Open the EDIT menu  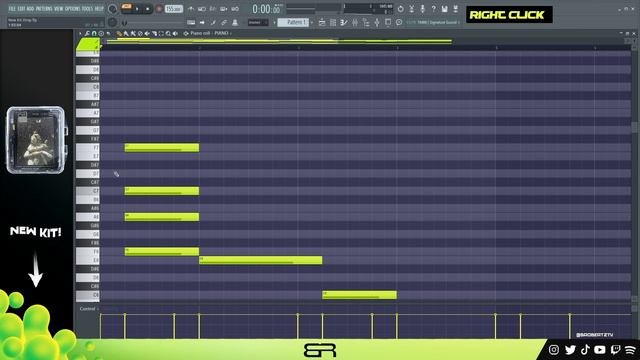(21, 9)
